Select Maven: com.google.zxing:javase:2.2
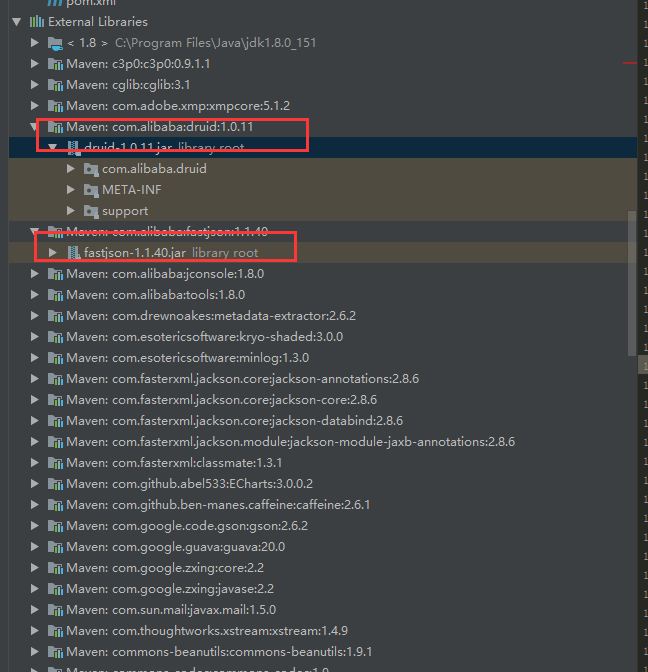 click(323, 589)
